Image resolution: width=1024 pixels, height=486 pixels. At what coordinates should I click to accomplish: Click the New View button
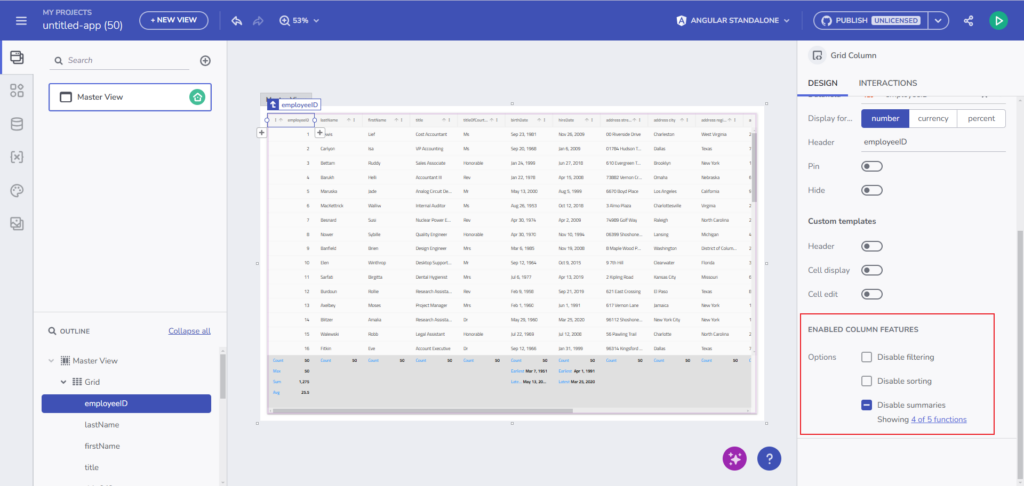tap(174, 20)
